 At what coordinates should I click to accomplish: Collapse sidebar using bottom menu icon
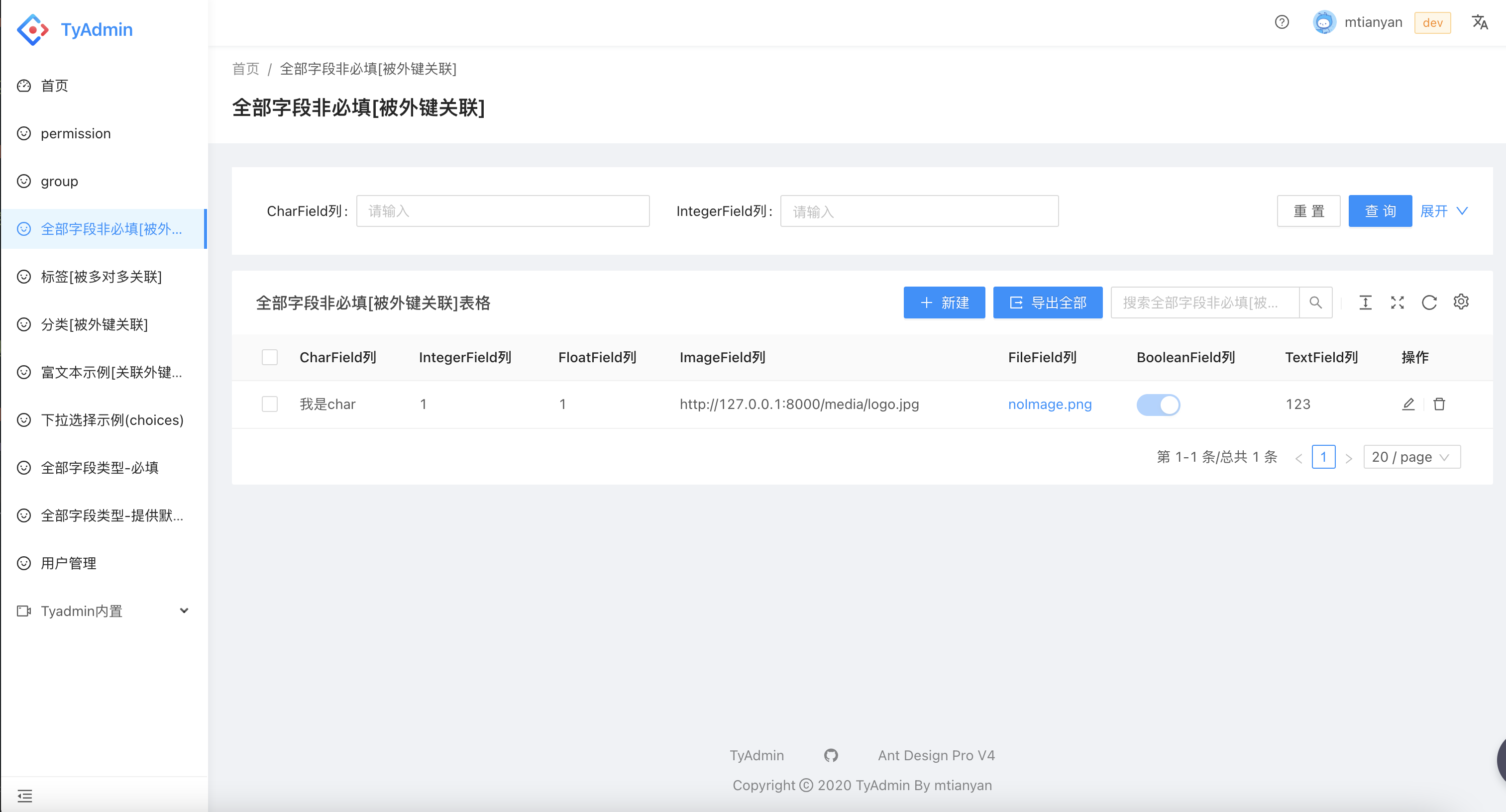click(24, 795)
